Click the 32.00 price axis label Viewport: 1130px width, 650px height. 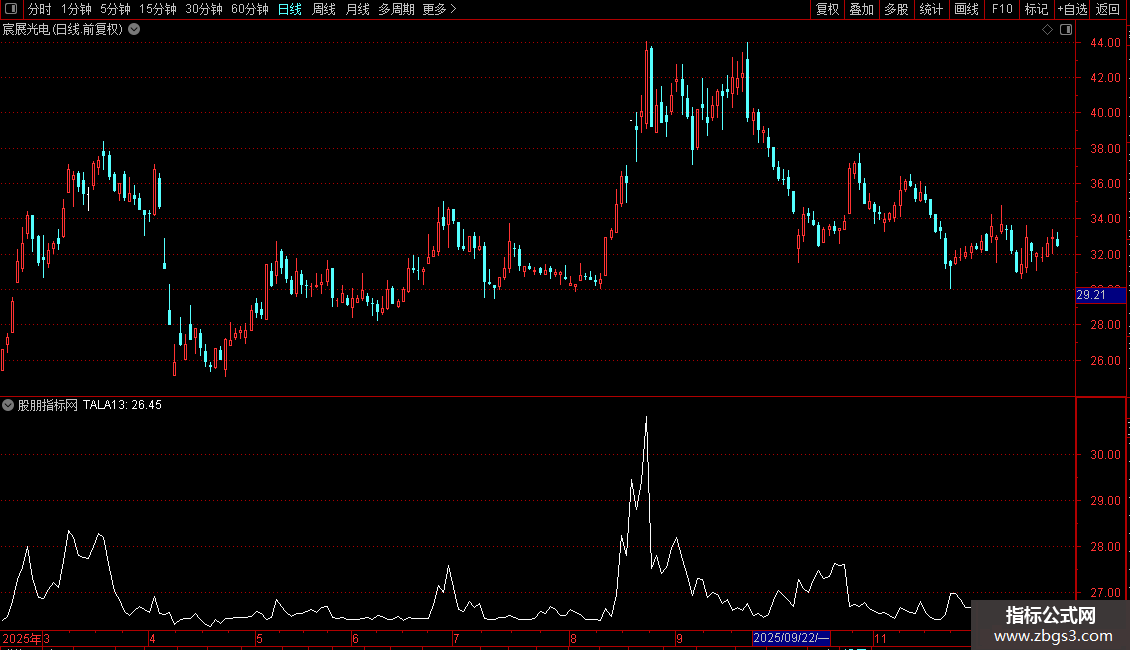pyautogui.click(x=1105, y=254)
